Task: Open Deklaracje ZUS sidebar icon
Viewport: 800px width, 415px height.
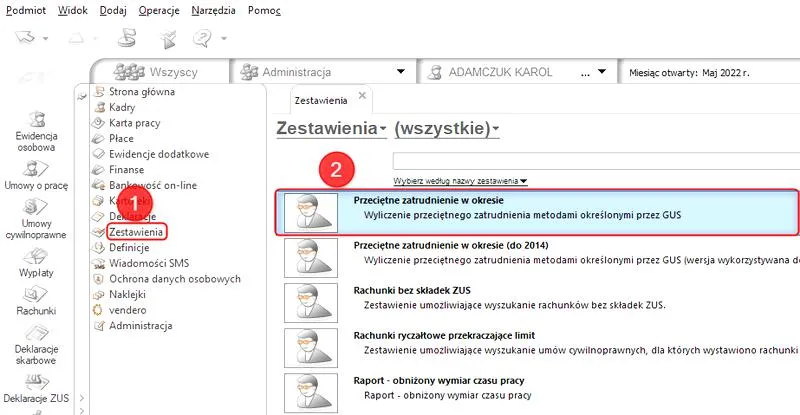Action: point(36,389)
